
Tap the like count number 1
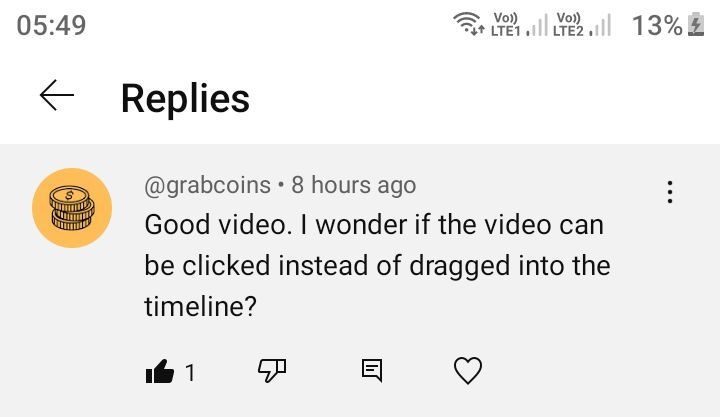click(190, 373)
